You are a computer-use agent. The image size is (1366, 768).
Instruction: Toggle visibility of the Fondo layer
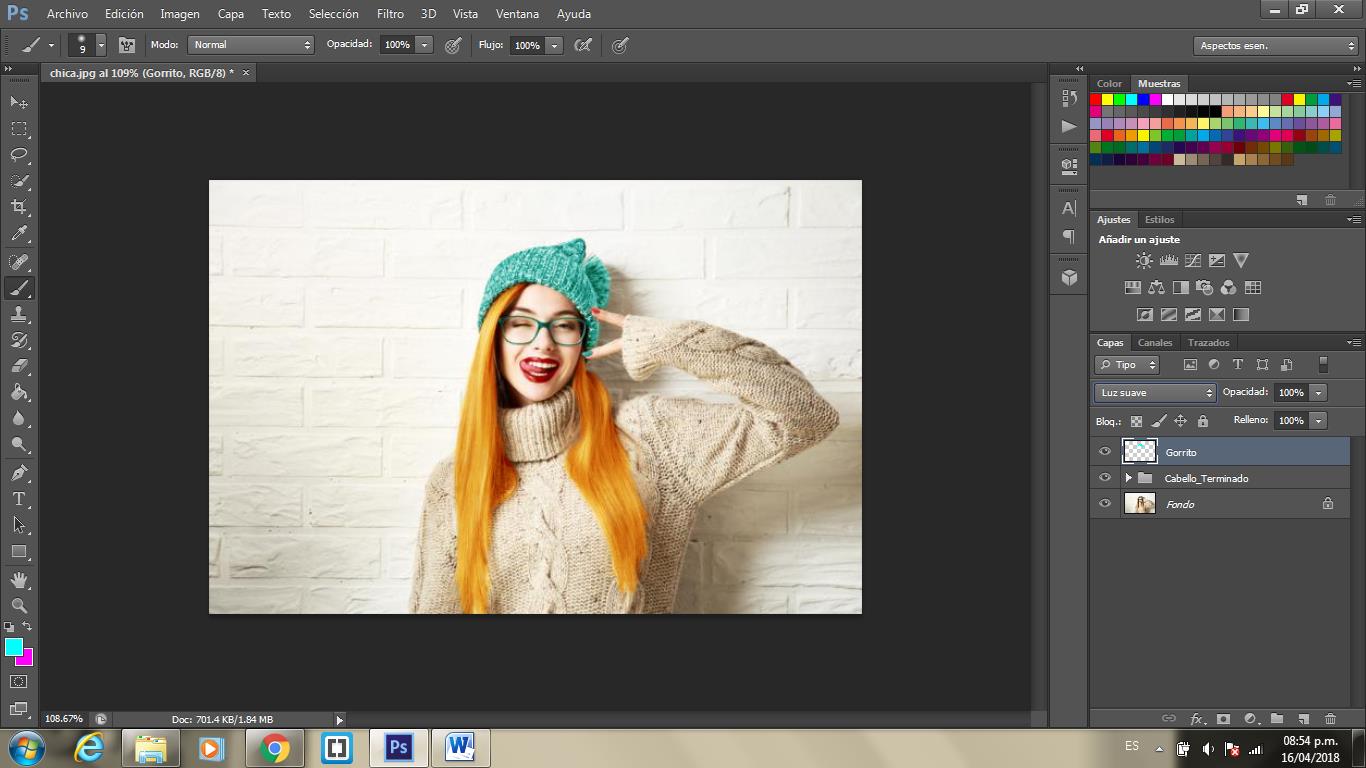pos(1105,504)
